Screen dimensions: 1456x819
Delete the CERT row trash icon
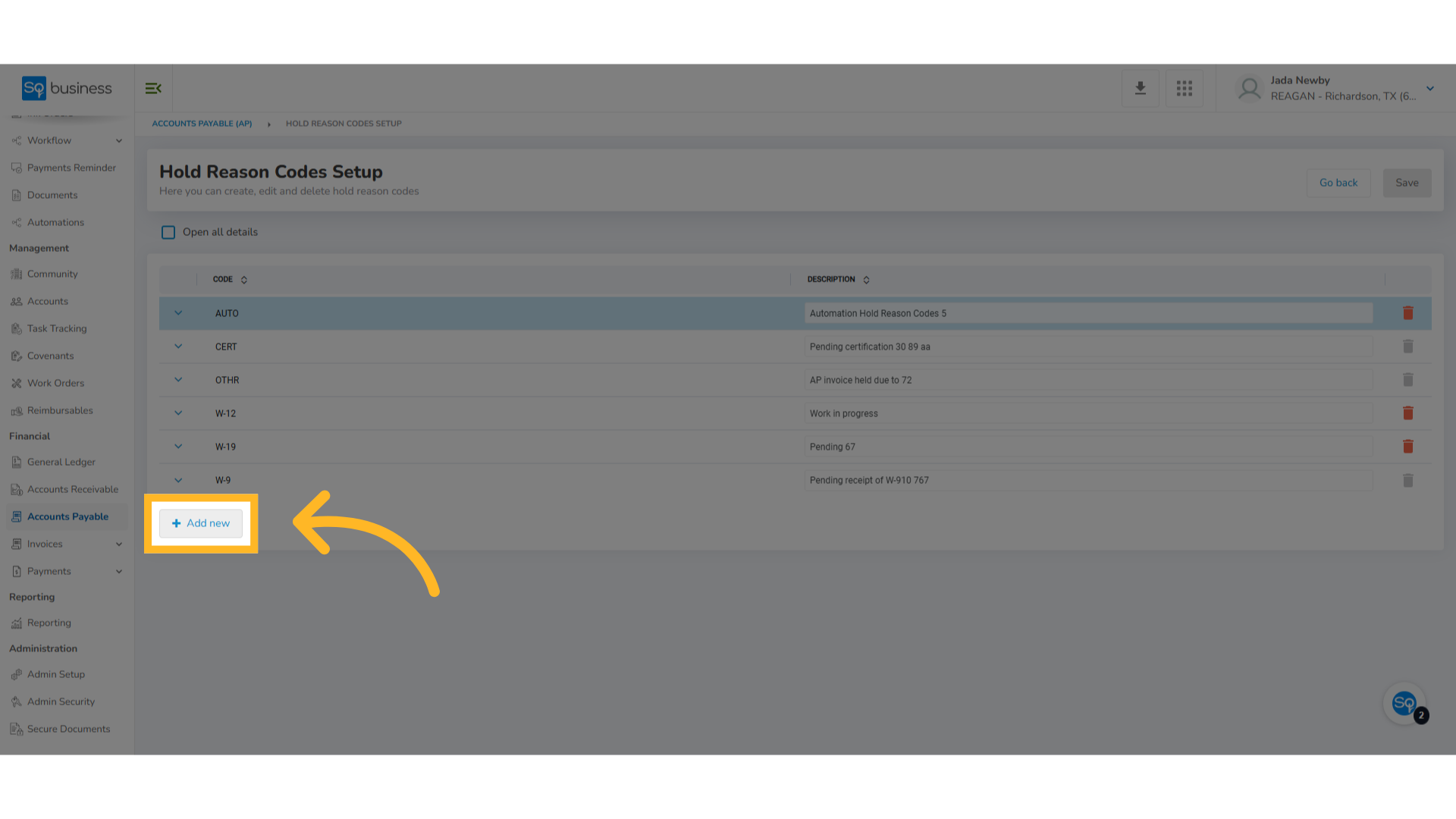[x=1407, y=347]
